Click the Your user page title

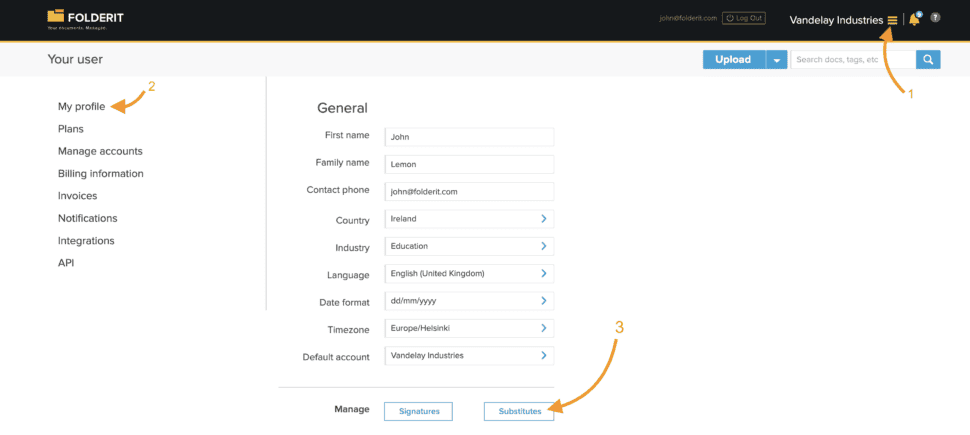click(x=75, y=59)
